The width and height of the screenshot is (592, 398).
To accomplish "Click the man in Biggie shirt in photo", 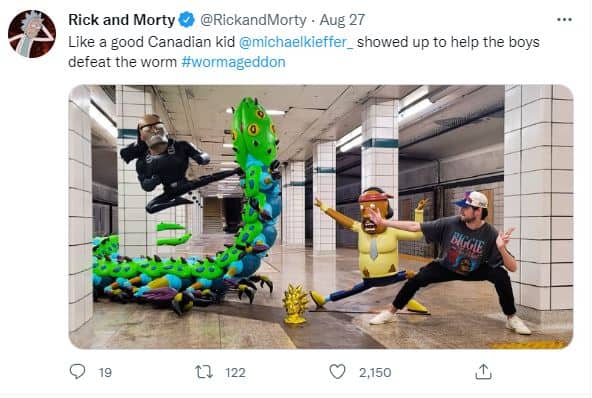I will [x=453, y=262].
